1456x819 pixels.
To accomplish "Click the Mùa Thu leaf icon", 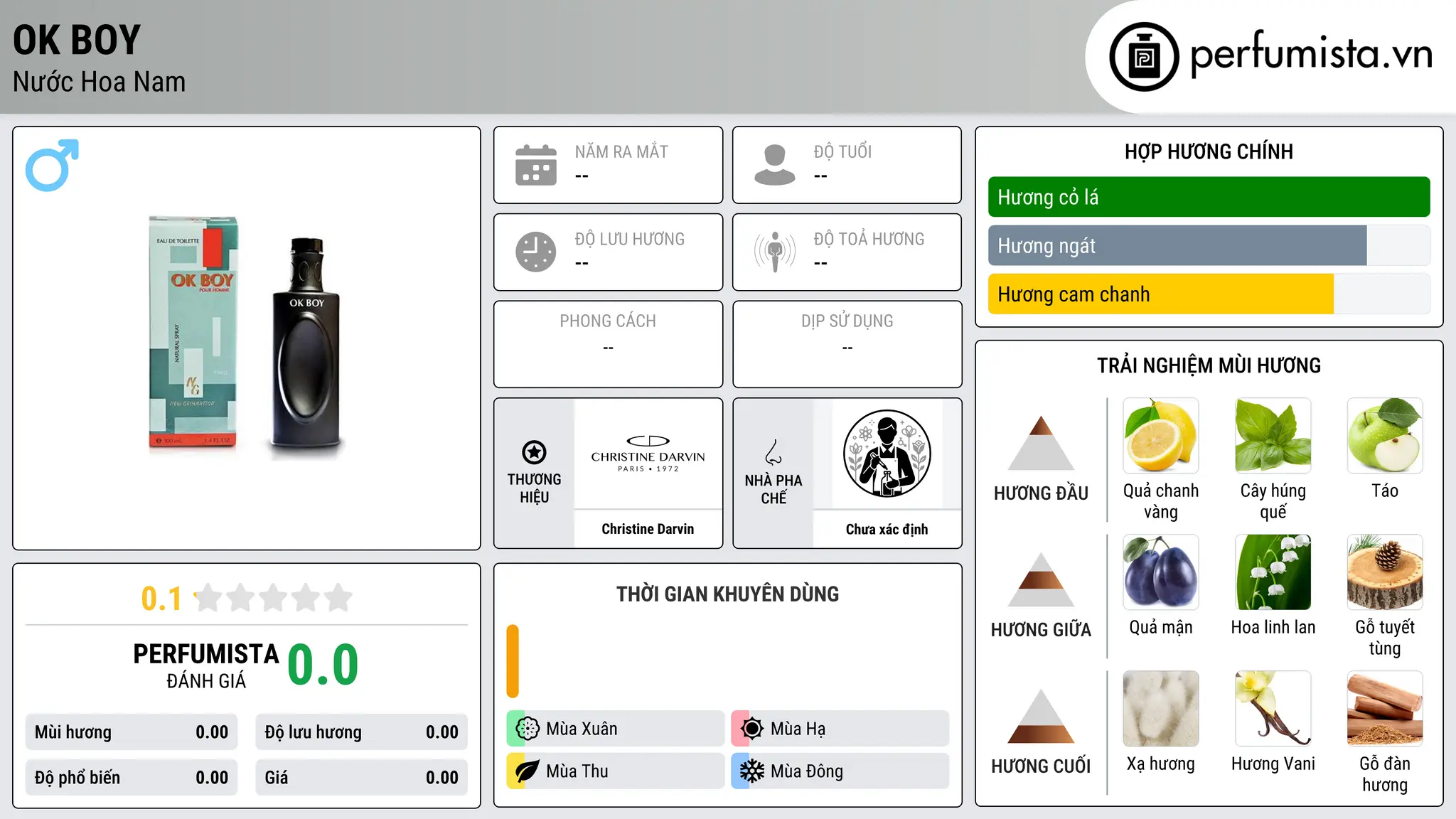I will click(x=527, y=771).
